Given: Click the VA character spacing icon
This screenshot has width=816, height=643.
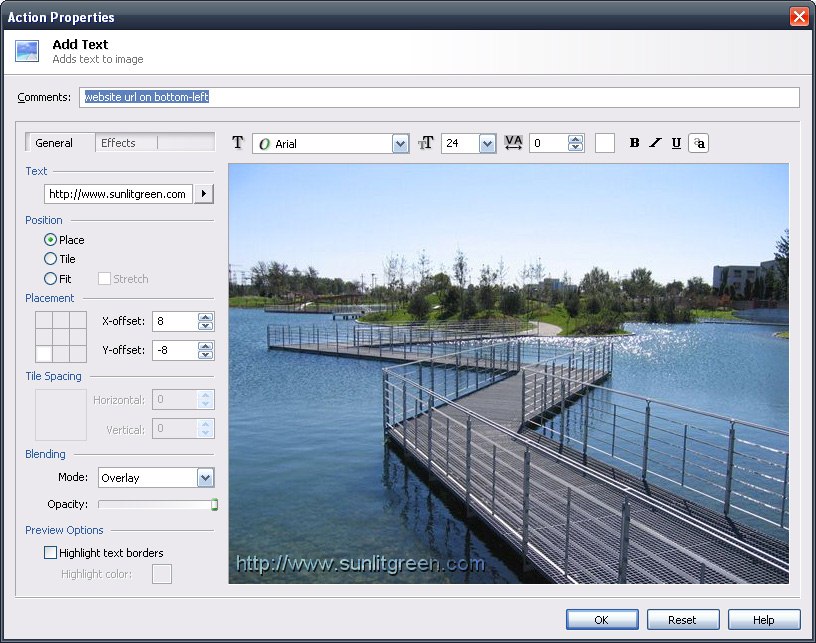Looking at the screenshot, I should tap(513, 143).
